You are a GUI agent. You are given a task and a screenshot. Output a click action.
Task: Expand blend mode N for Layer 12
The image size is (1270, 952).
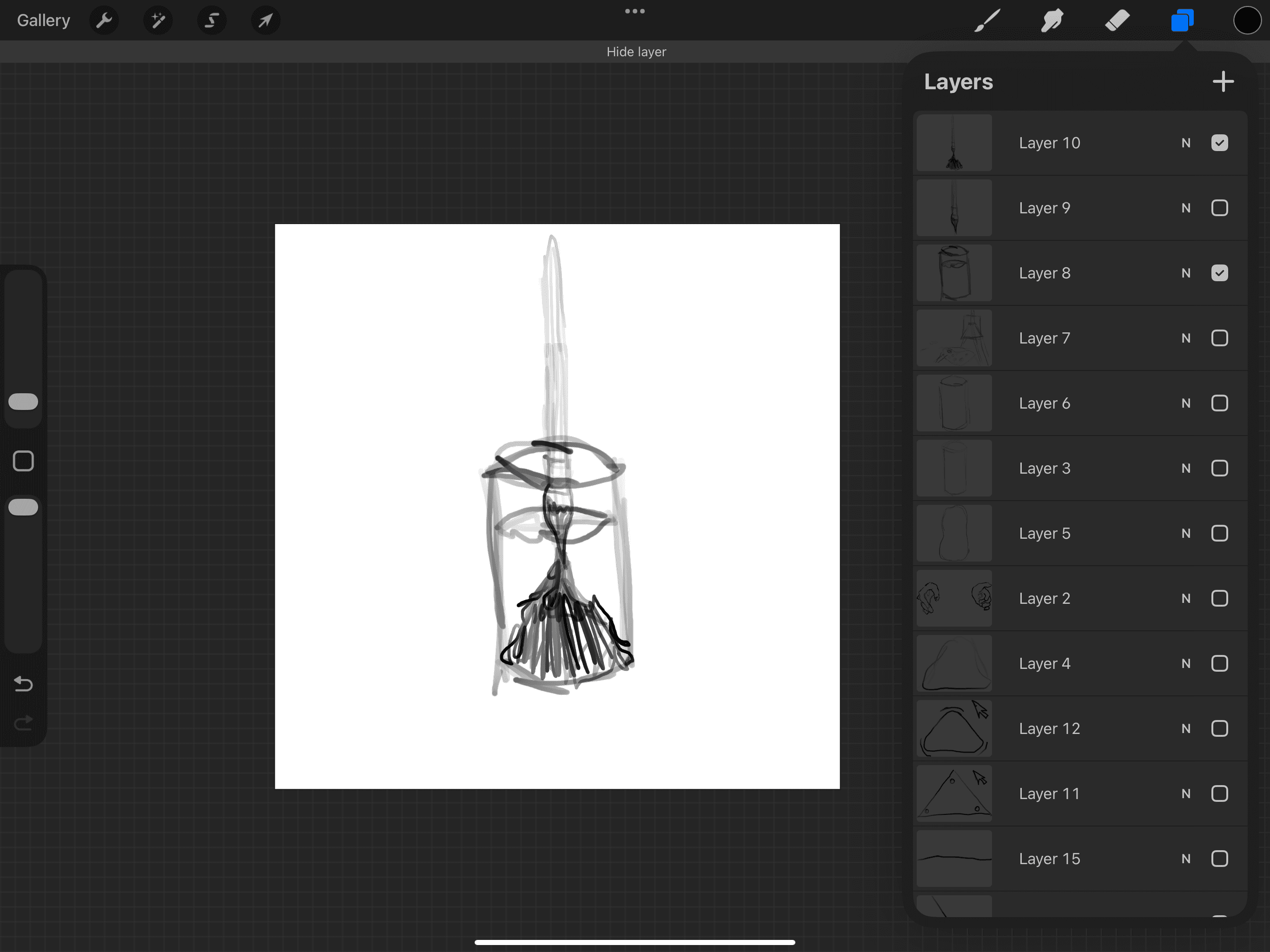(1185, 728)
